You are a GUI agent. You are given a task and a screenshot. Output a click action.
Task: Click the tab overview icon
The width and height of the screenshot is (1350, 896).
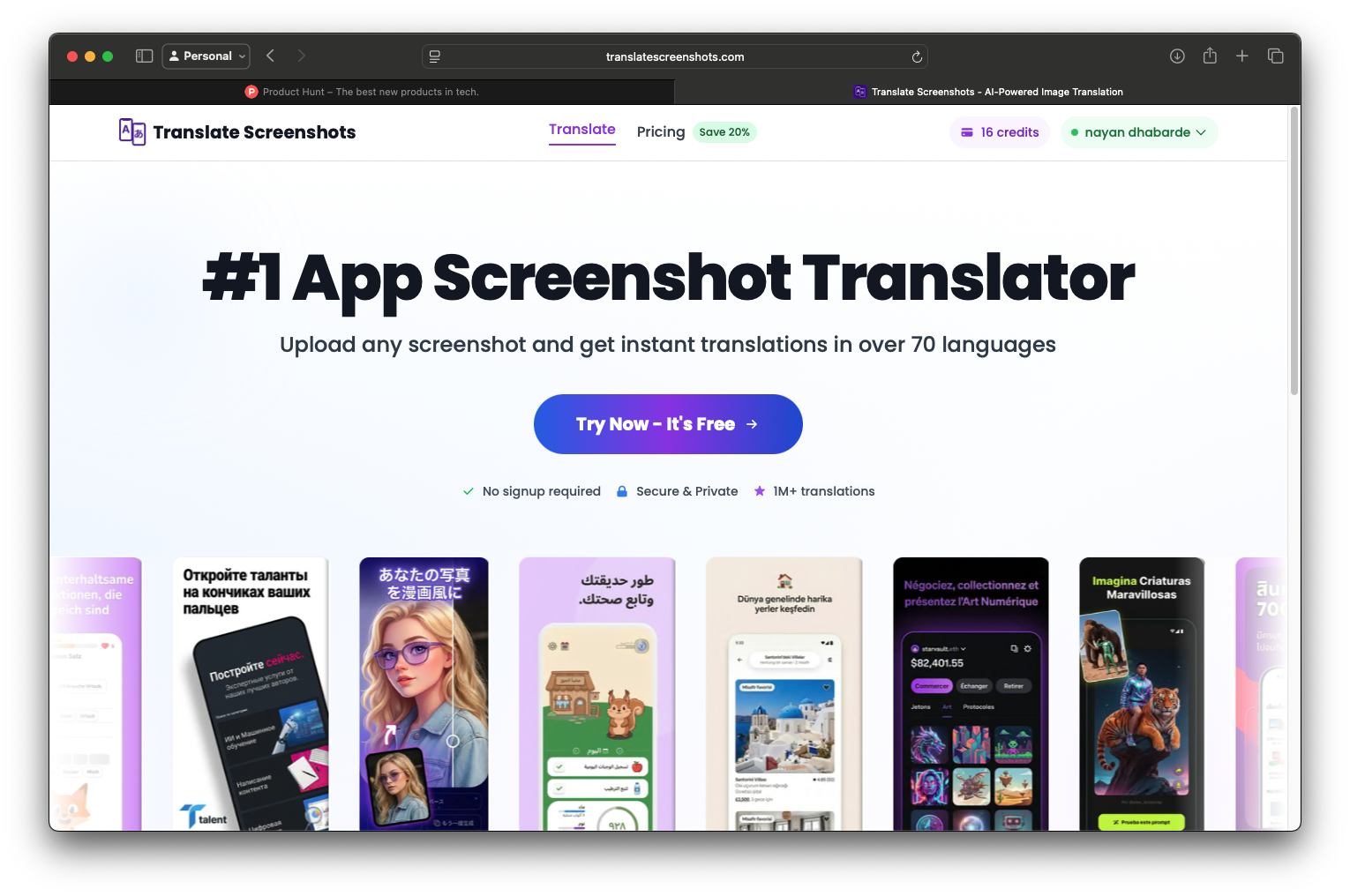pyautogui.click(x=1275, y=56)
